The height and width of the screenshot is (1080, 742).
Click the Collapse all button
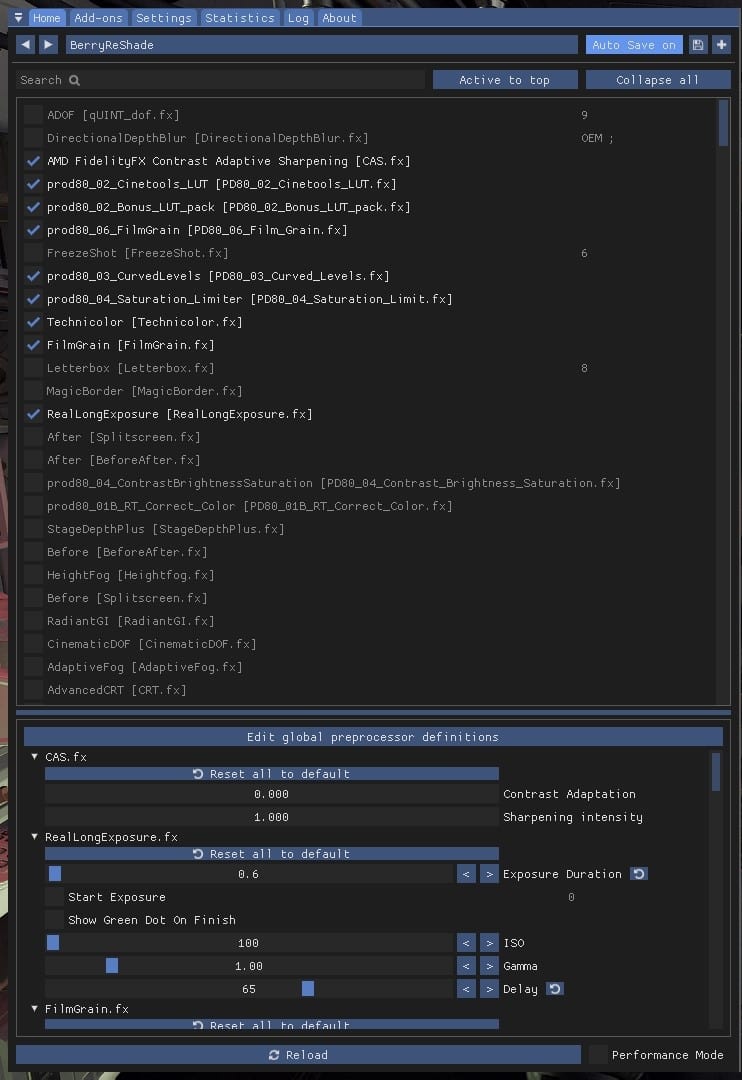tap(657, 80)
